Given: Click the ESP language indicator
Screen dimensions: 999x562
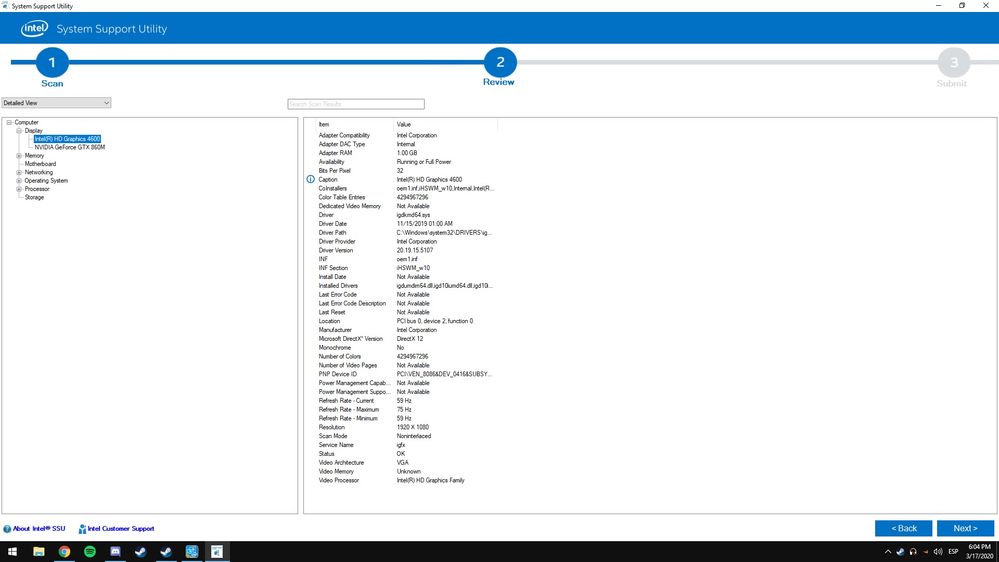Looking at the screenshot, I should point(953,552).
